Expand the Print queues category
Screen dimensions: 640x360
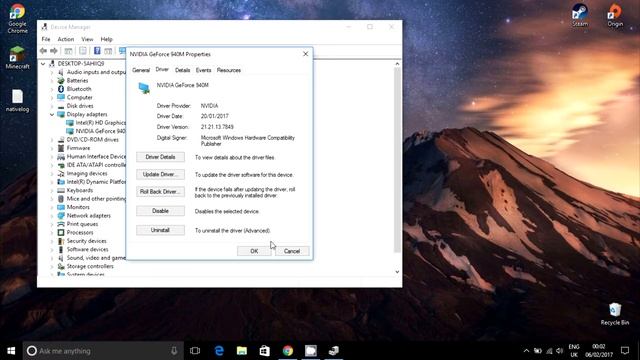(x=52, y=224)
